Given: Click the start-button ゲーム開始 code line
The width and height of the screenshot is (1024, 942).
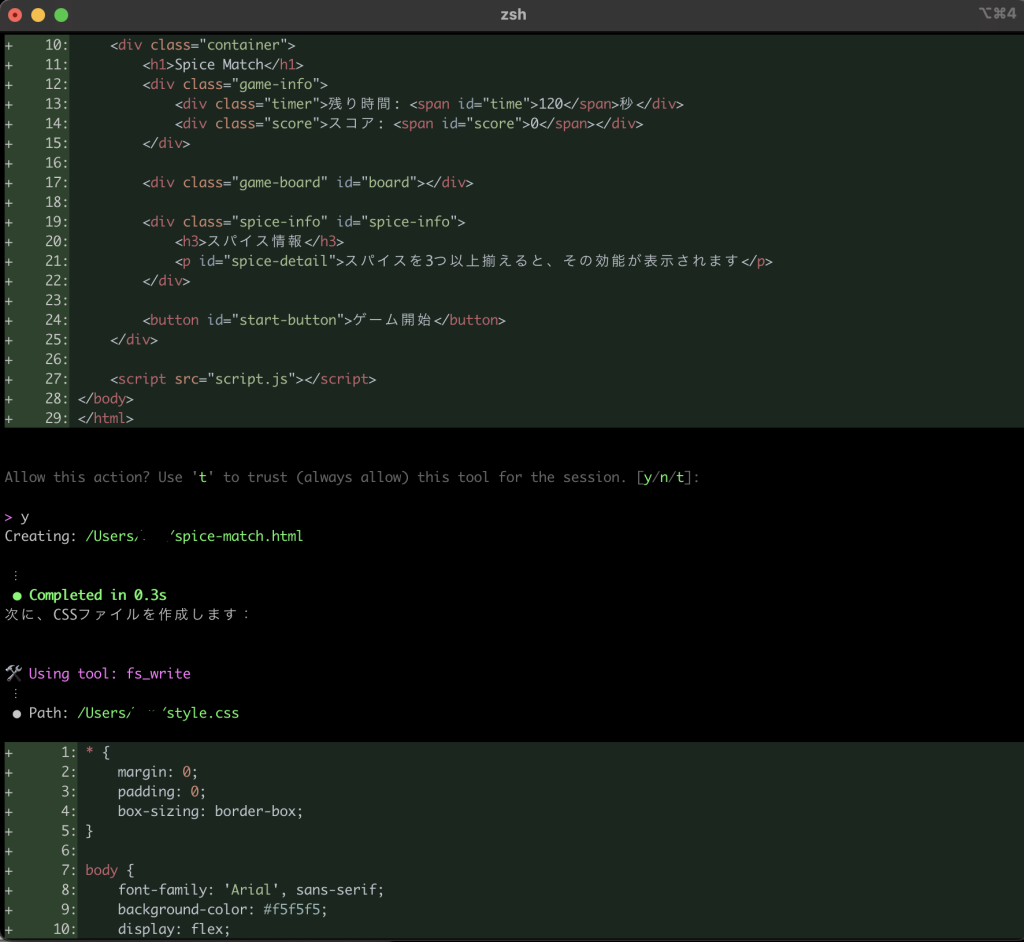Looking at the screenshot, I should 324,320.
